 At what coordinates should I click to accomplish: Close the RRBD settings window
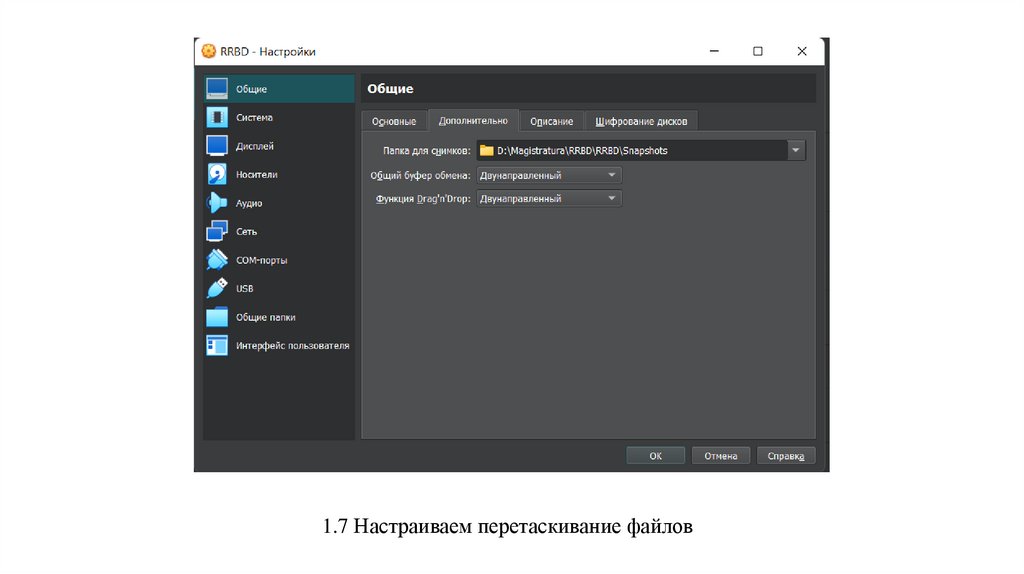click(802, 51)
